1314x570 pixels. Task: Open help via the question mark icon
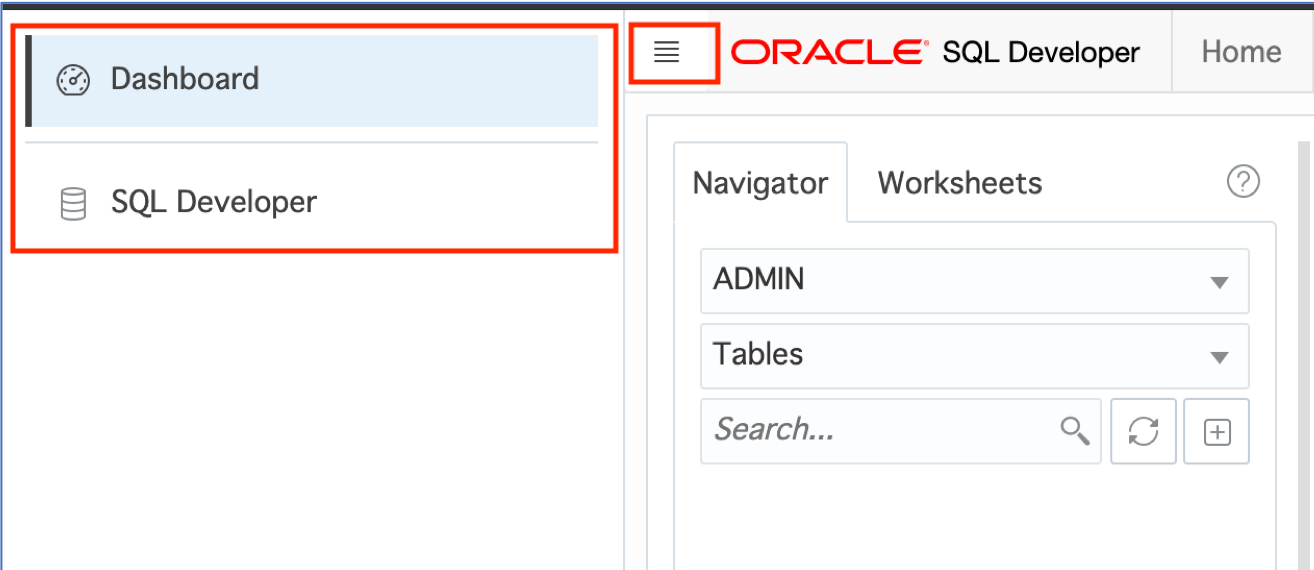click(1243, 182)
